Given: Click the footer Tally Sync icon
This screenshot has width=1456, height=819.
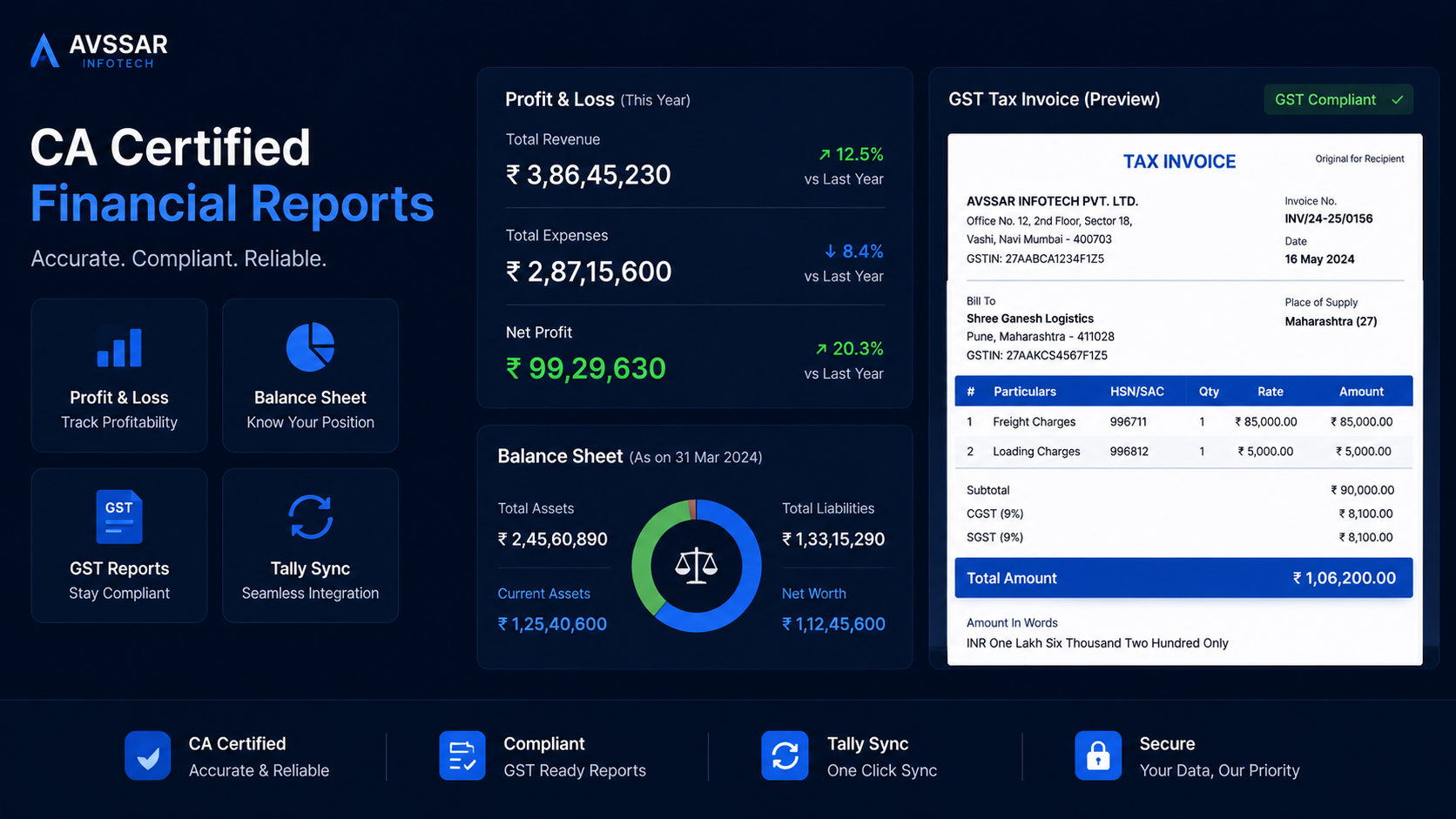Looking at the screenshot, I should coord(785,755).
